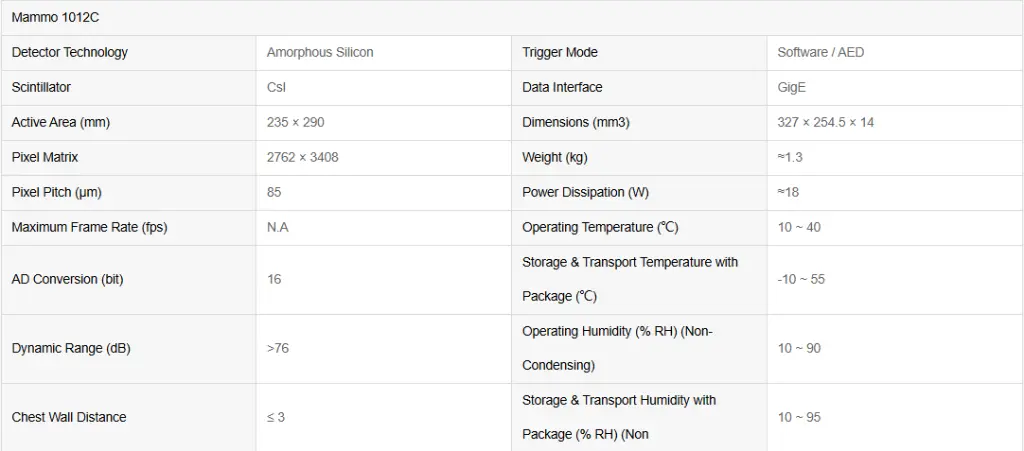Select the Pixel Matrix label cell
The height and width of the screenshot is (451, 1024).
[x=45, y=157]
